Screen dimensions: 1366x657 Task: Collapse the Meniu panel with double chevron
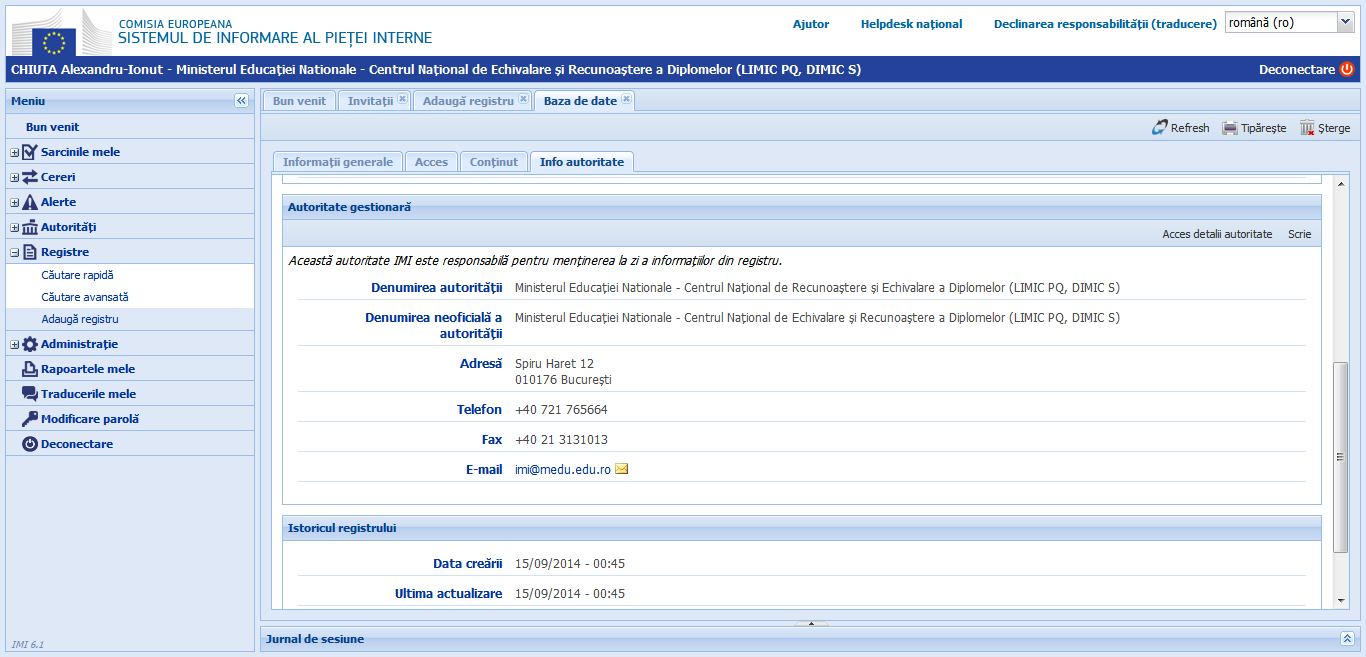241,99
